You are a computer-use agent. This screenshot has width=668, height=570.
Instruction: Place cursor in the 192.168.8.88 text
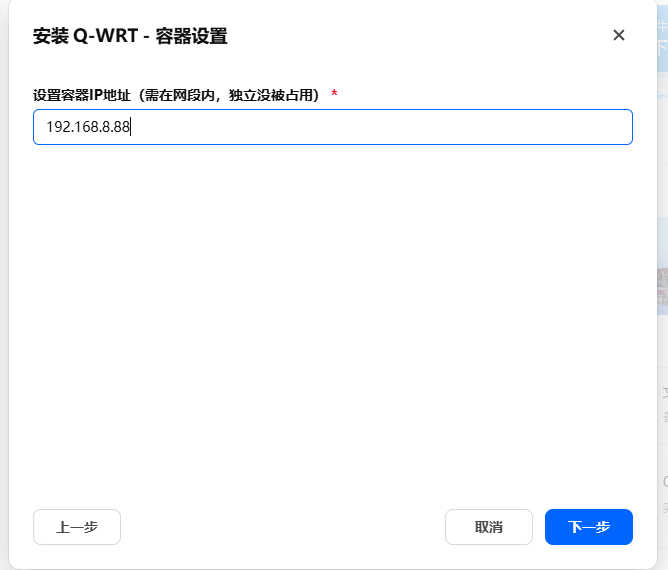click(x=88, y=127)
